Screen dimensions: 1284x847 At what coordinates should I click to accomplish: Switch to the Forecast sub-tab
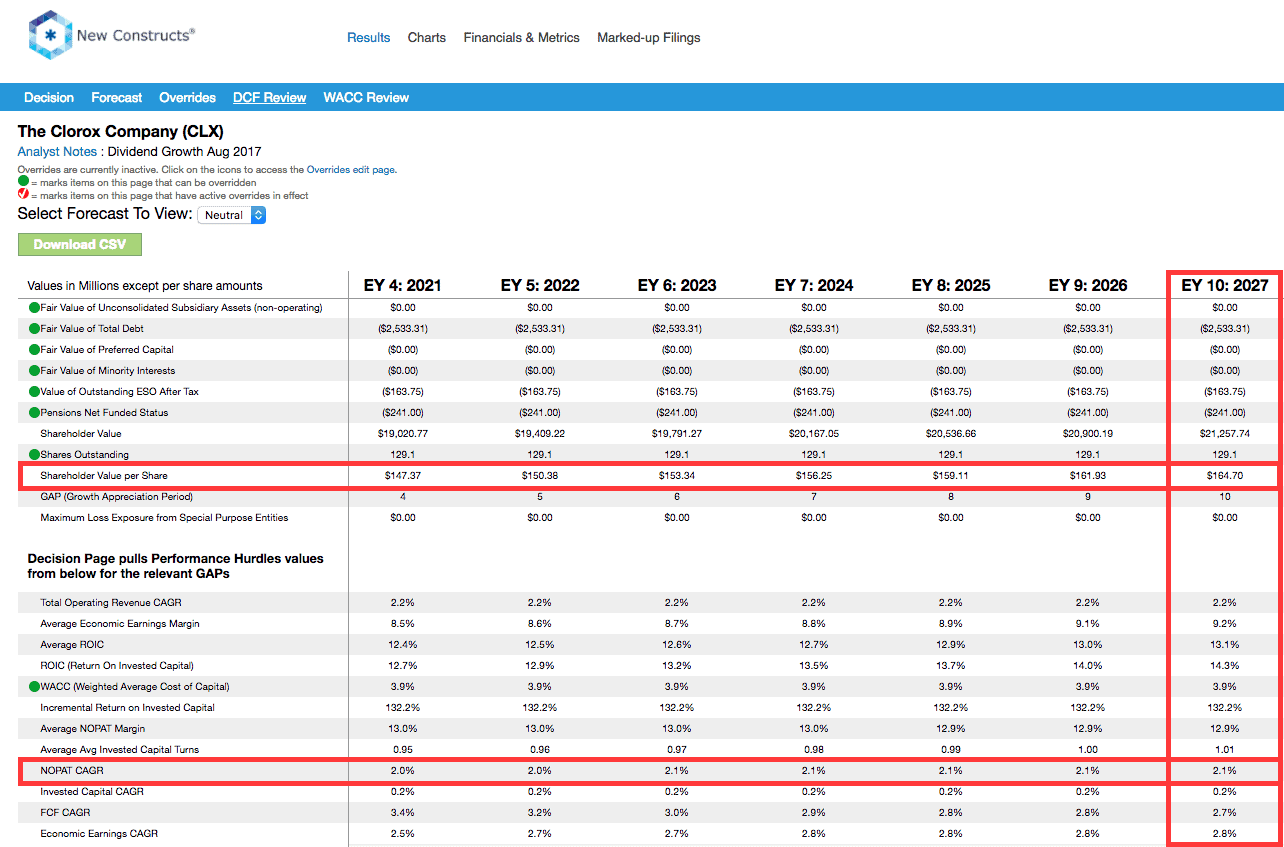click(117, 98)
